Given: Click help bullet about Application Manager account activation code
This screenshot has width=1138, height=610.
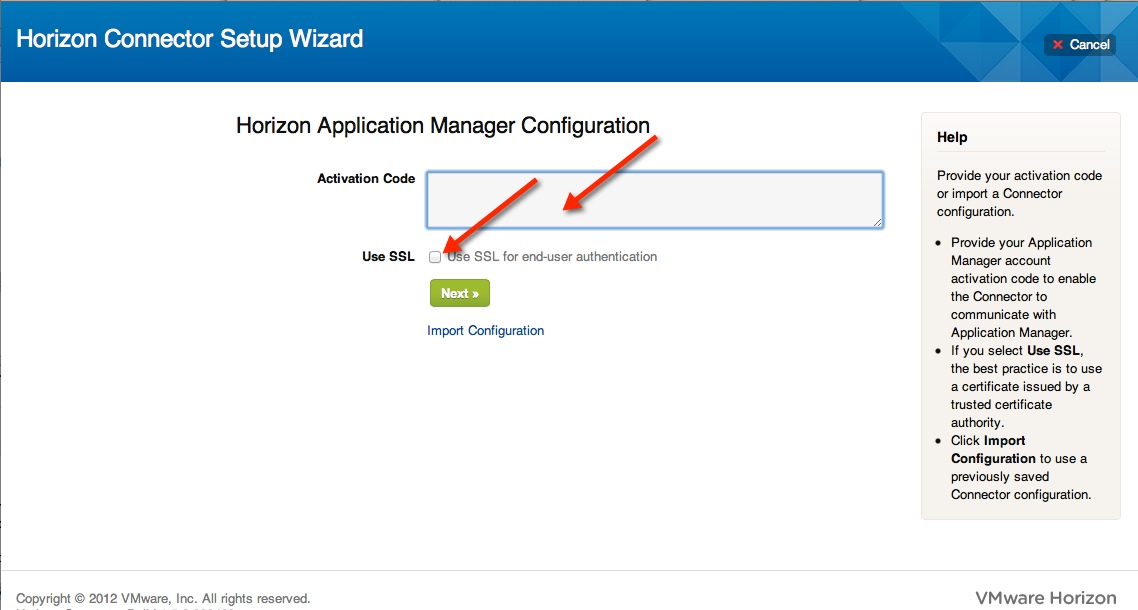Looking at the screenshot, I should (x=1023, y=288).
